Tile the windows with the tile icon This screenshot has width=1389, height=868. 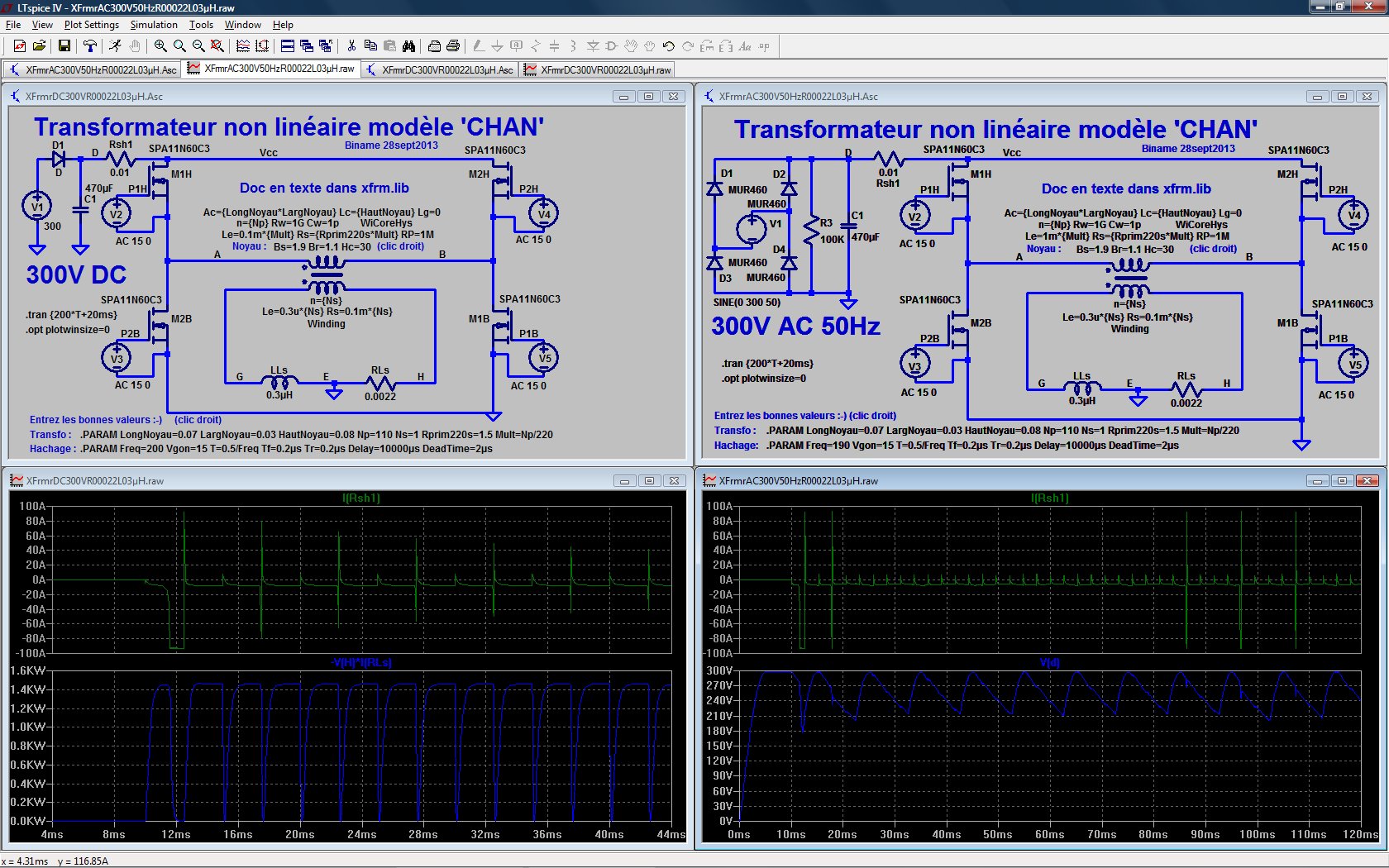(288, 46)
